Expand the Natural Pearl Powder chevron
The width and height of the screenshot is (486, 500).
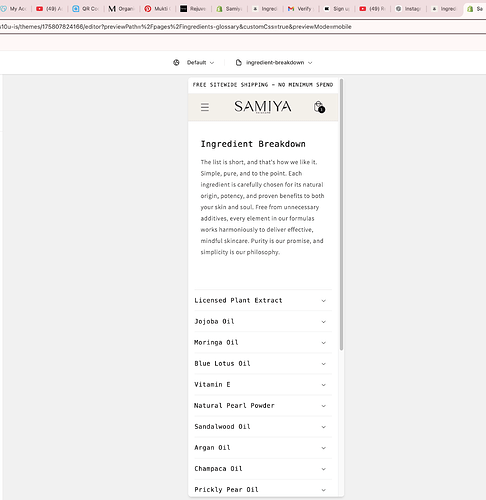323,406
